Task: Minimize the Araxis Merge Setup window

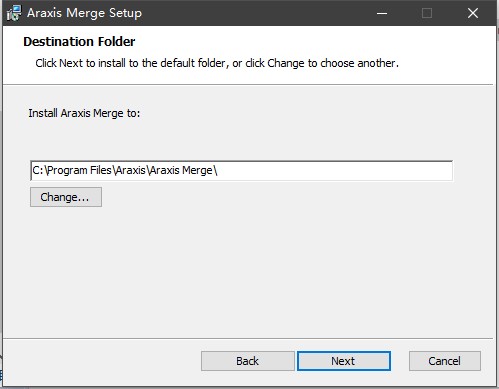Action: coord(382,13)
